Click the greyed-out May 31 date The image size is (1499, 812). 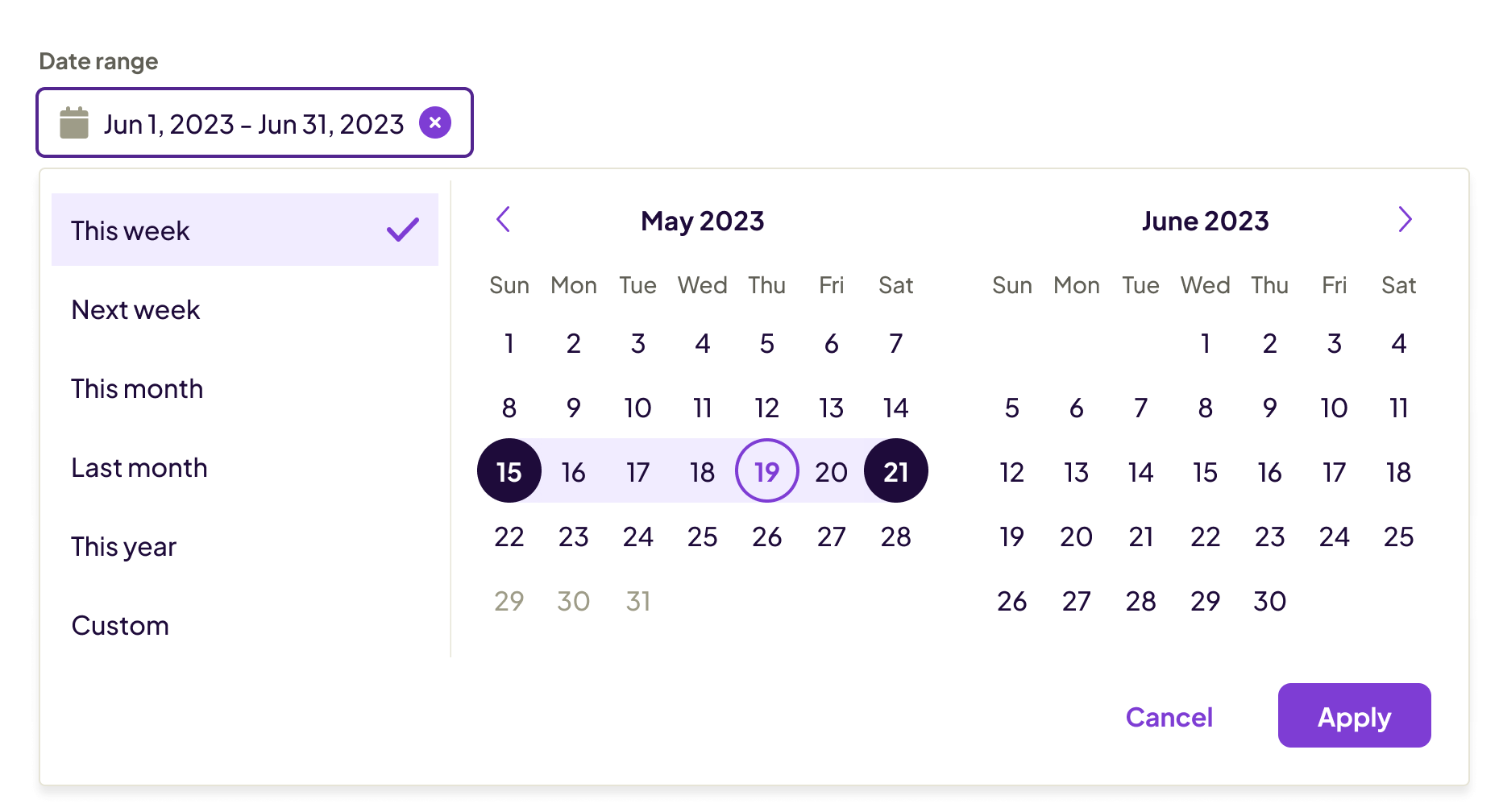(638, 601)
